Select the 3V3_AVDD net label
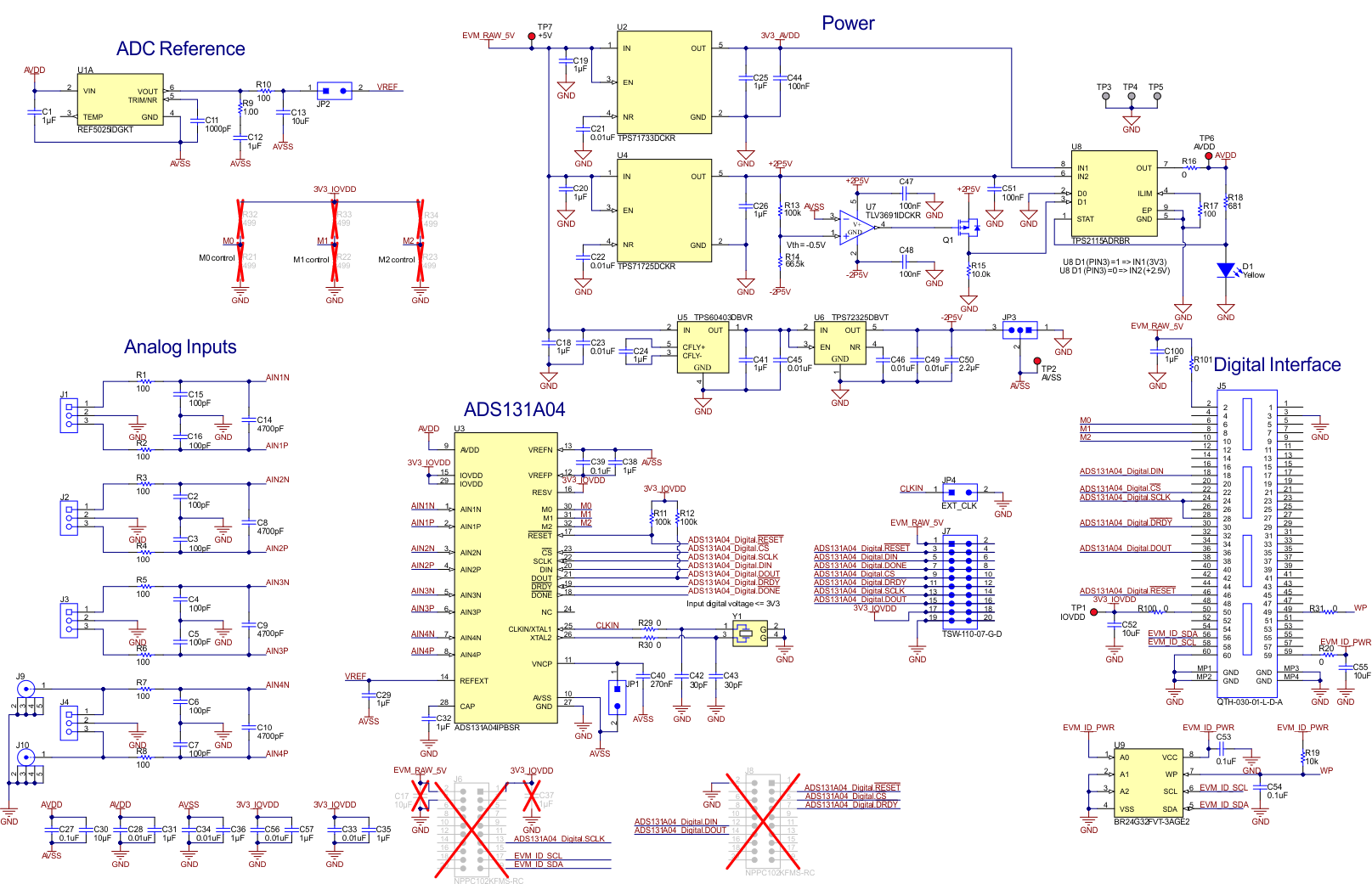 780,36
